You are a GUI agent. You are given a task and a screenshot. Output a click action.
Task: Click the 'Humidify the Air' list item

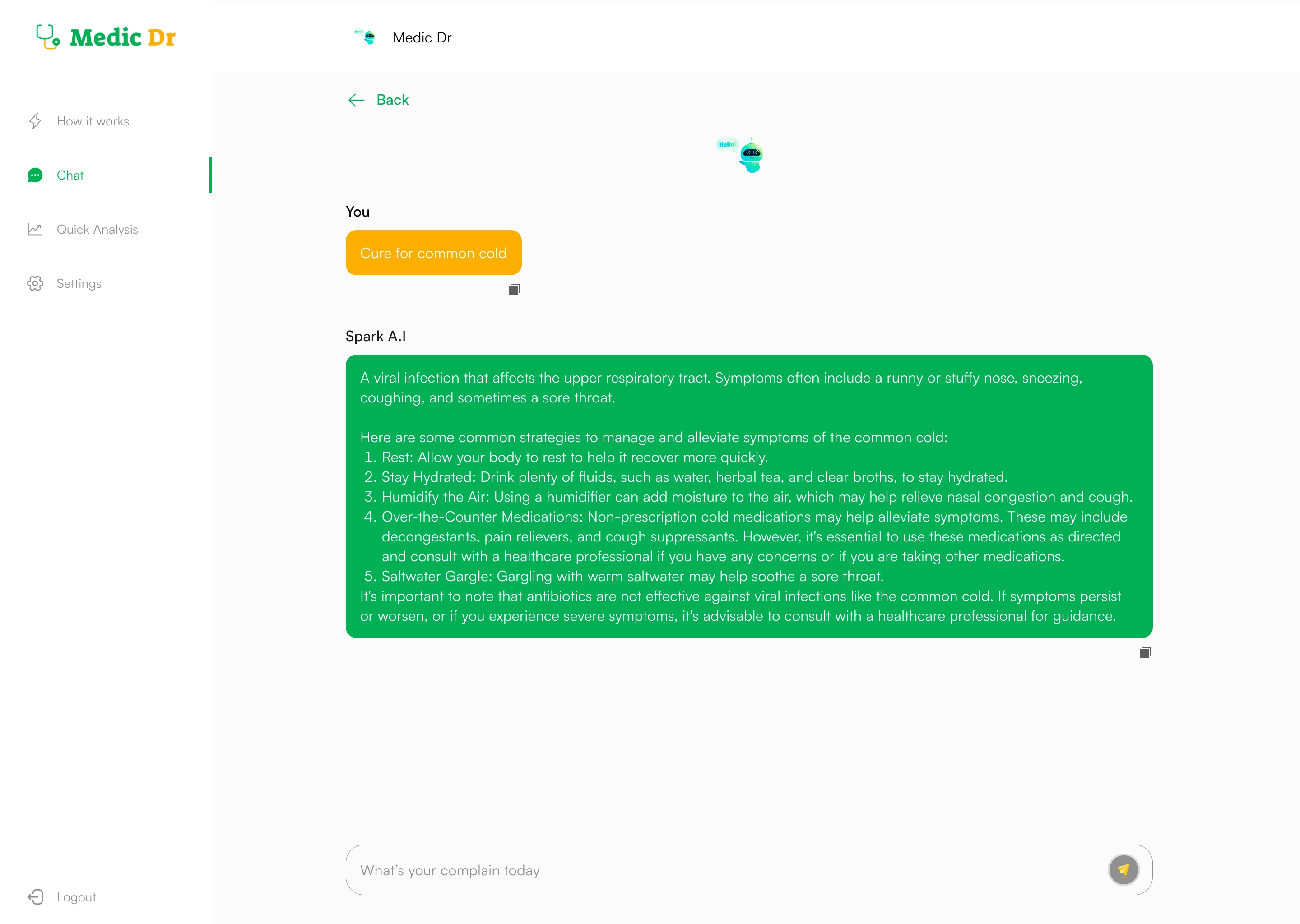pos(757,497)
